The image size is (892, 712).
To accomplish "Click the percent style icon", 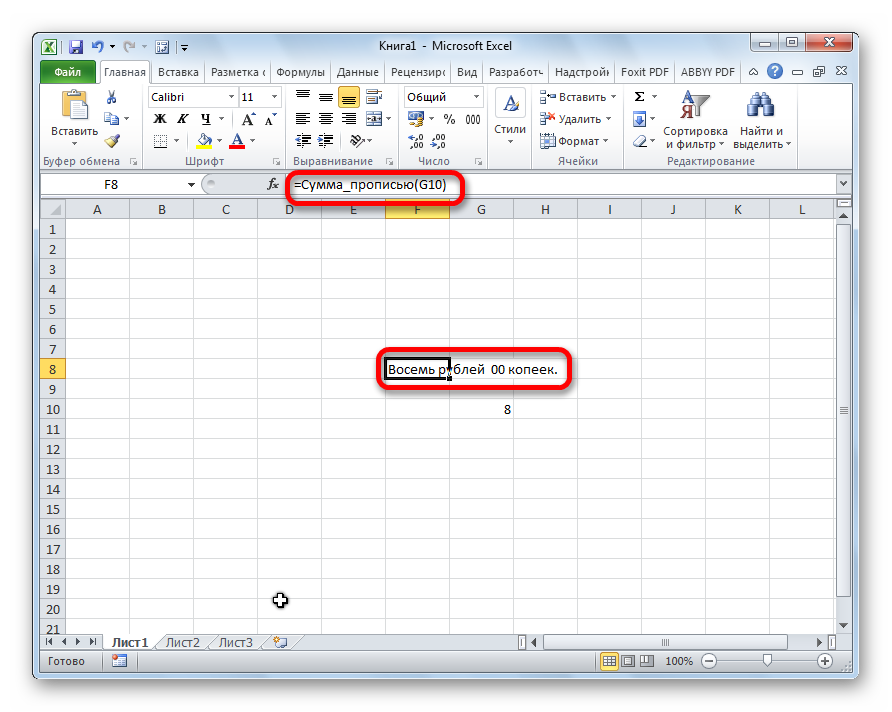I will pos(449,119).
